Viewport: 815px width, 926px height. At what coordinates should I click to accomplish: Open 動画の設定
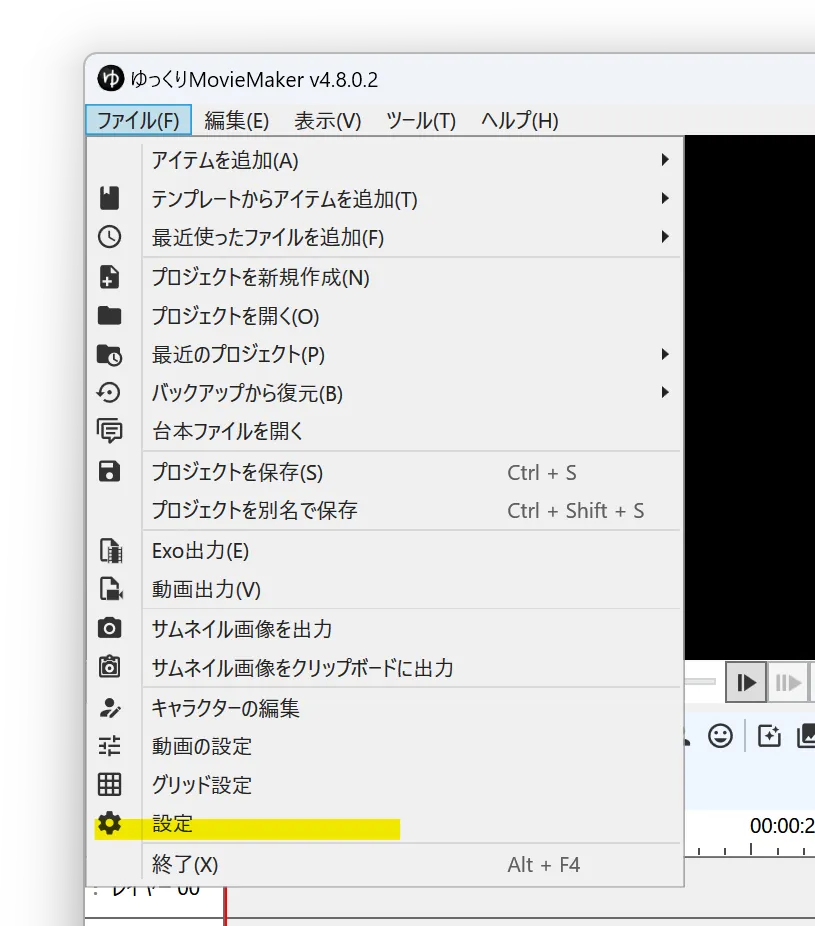point(385,746)
